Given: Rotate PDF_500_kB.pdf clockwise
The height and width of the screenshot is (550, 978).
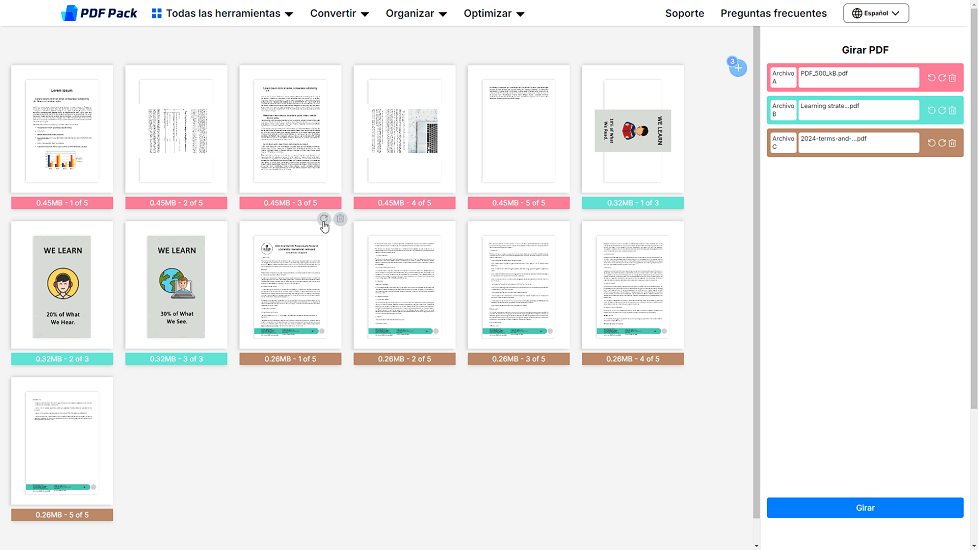Looking at the screenshot, I should (x=942, y=78).
